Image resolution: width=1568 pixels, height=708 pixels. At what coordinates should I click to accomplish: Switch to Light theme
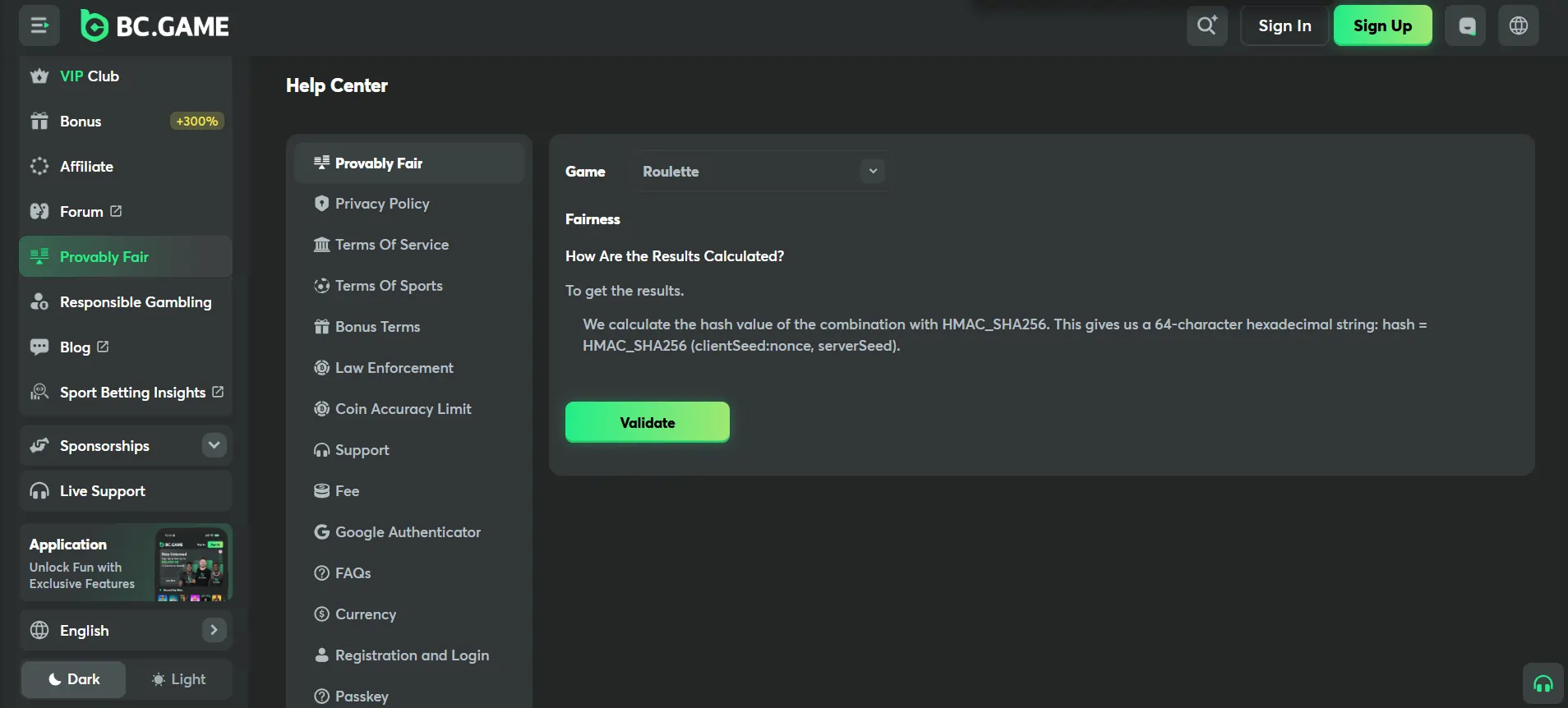coord(178,679)
